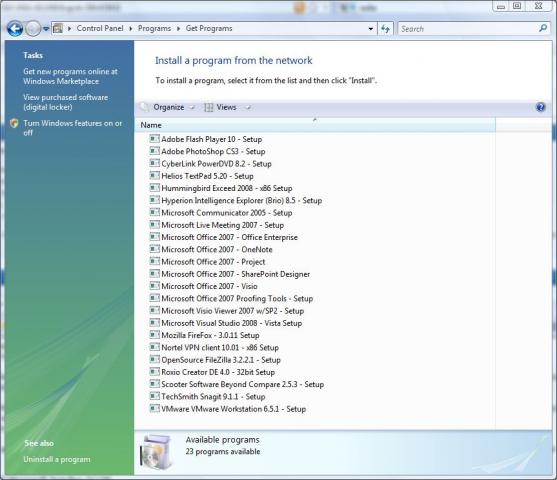Select Microsoft Office 2007 - Project
This screenshot has height=480, width=557.
(213, 262)
